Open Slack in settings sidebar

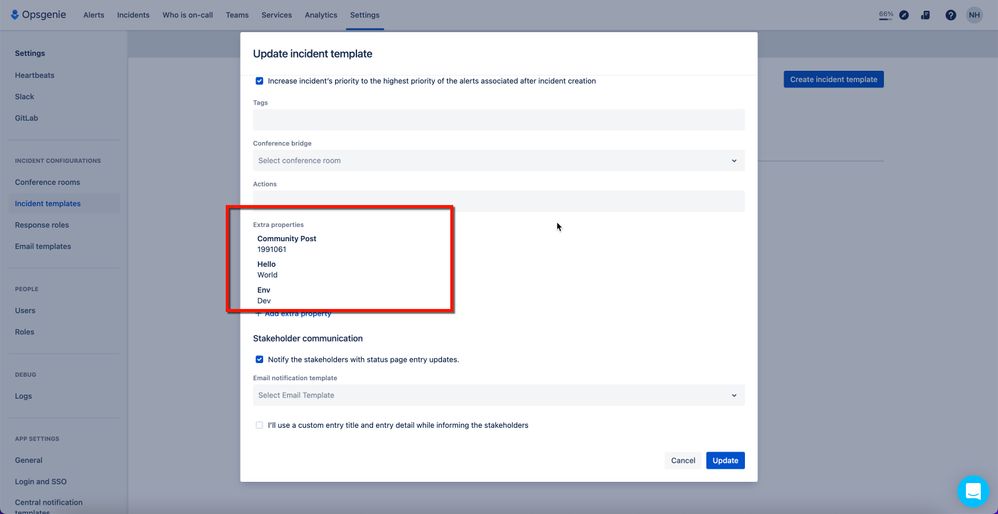click(x=25, y=97)
